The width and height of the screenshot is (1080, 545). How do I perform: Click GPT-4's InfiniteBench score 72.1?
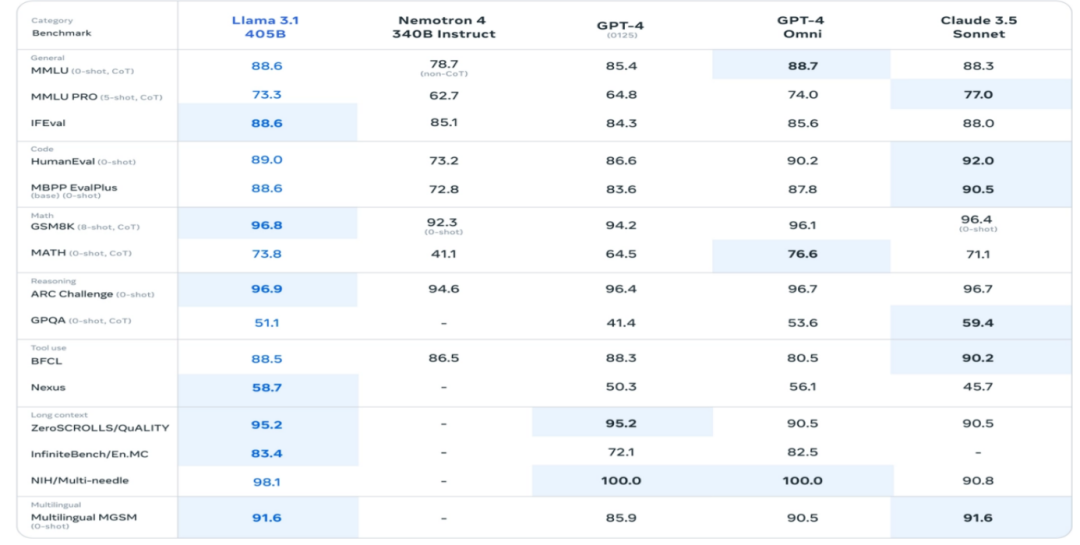[621, 452]
